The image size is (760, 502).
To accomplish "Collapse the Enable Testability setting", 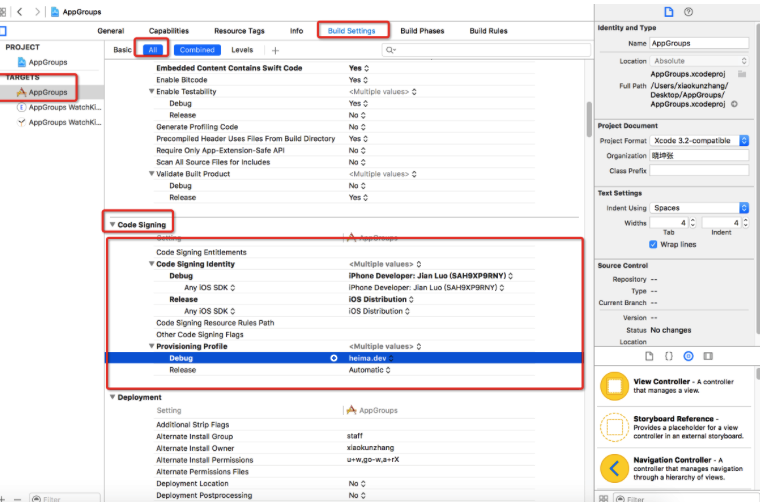I will [151, 92].
